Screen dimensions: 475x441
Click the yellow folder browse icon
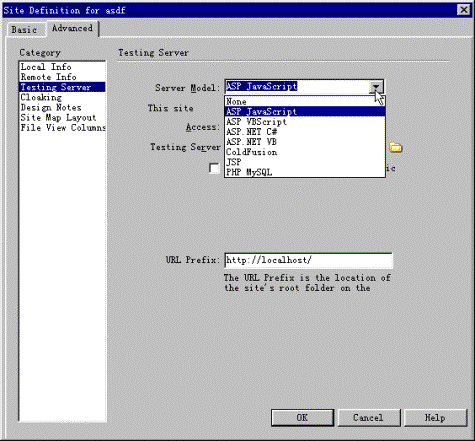(x=395, y=147)
